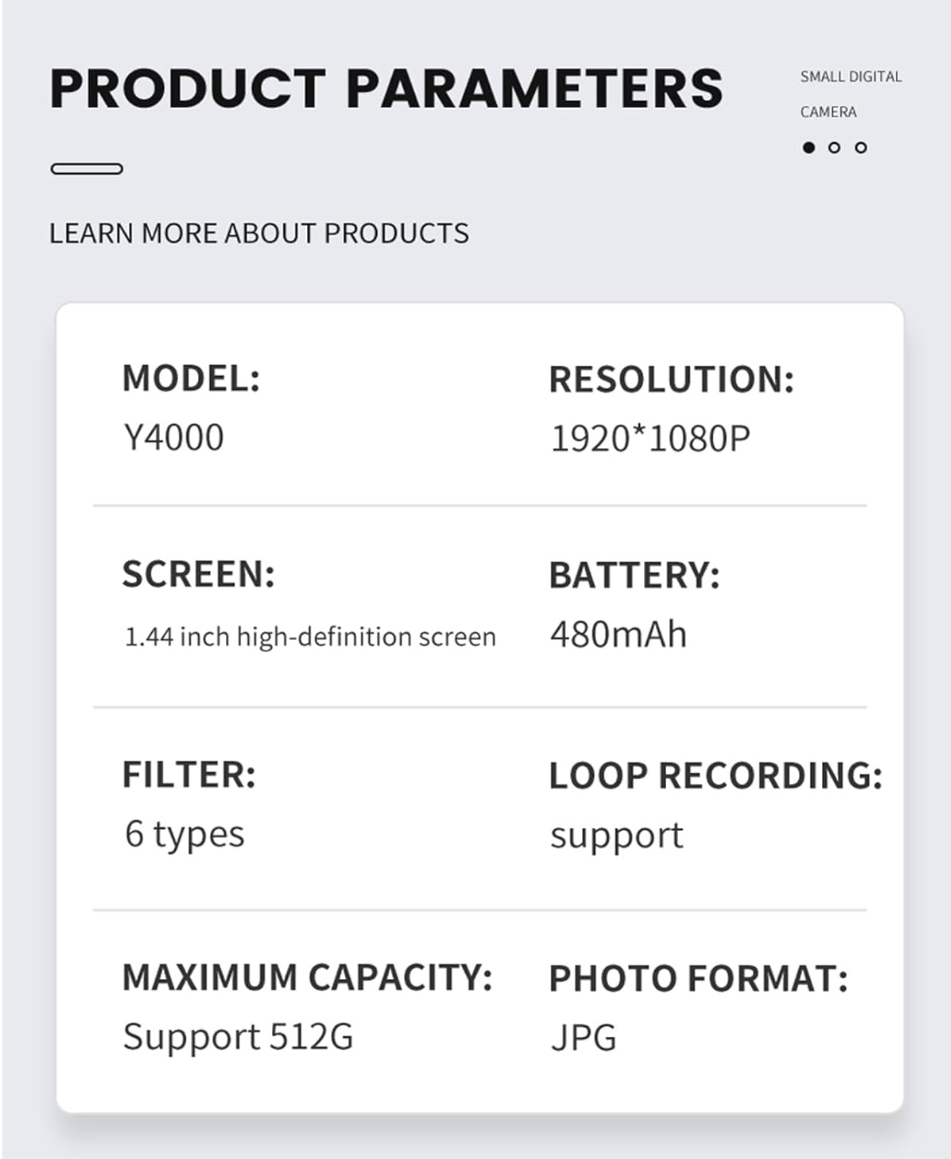Click the SMALL DIGITAL CAMERA label
Viewport: 951px width, 1159px height.
(x=850, y=94)
